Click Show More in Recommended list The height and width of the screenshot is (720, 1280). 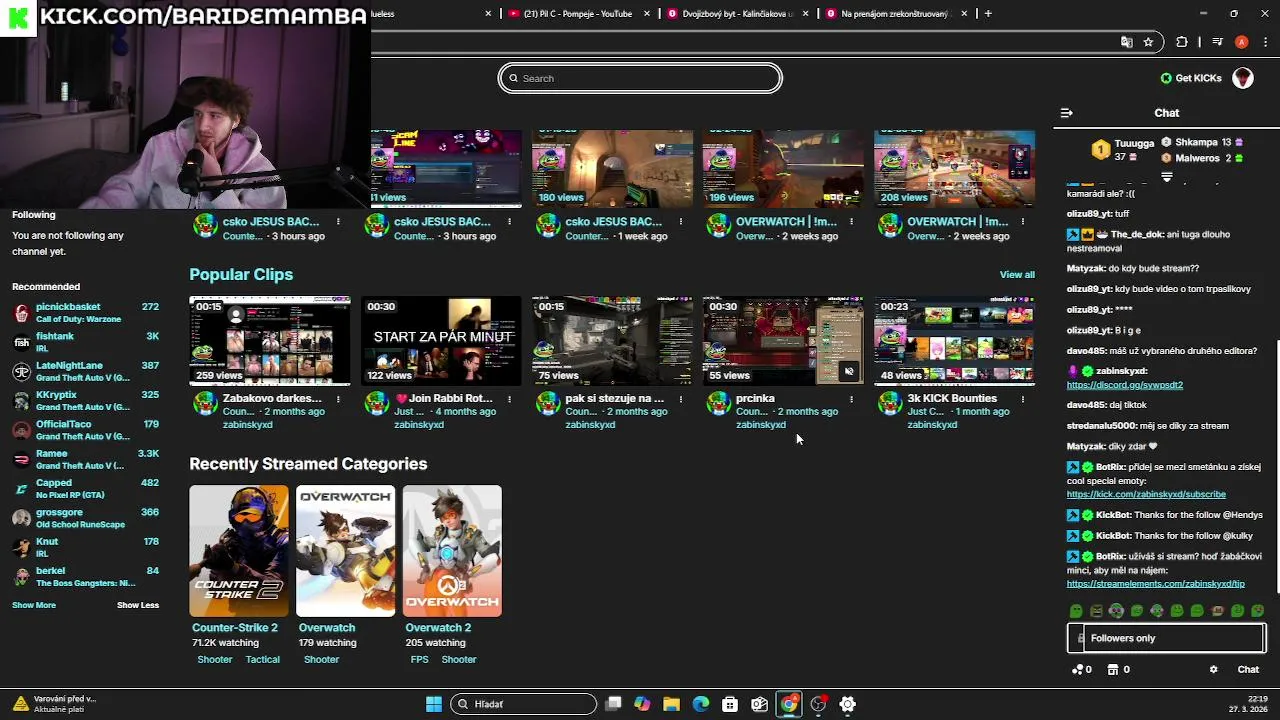(x=34, y=605)
